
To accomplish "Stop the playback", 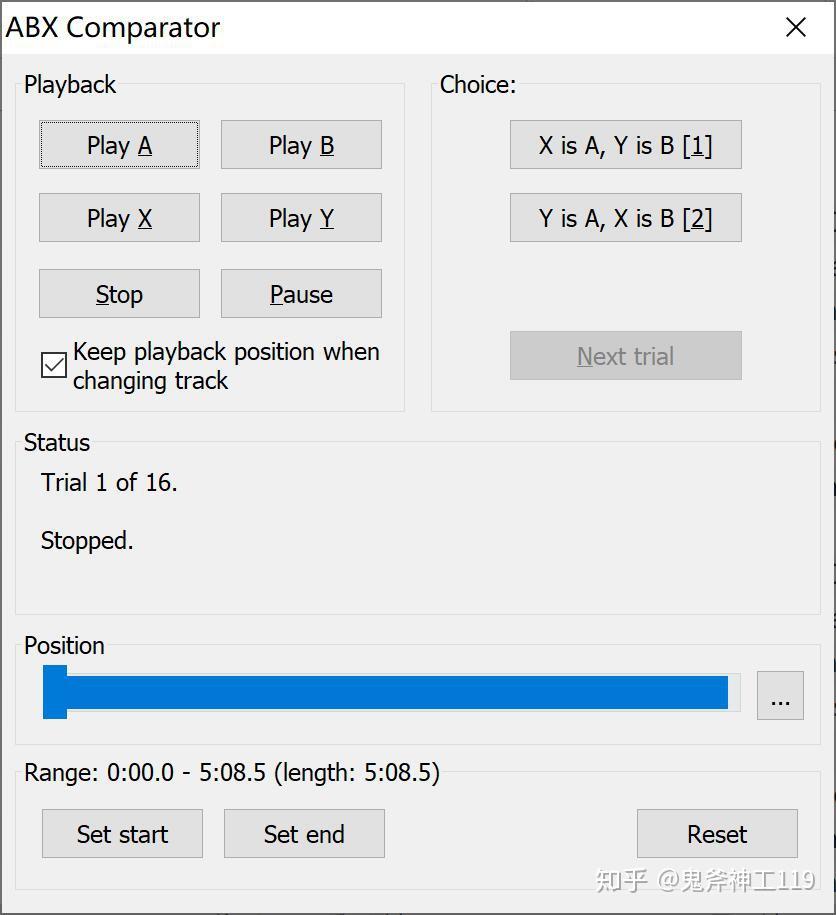I will [x=119, y=294].
